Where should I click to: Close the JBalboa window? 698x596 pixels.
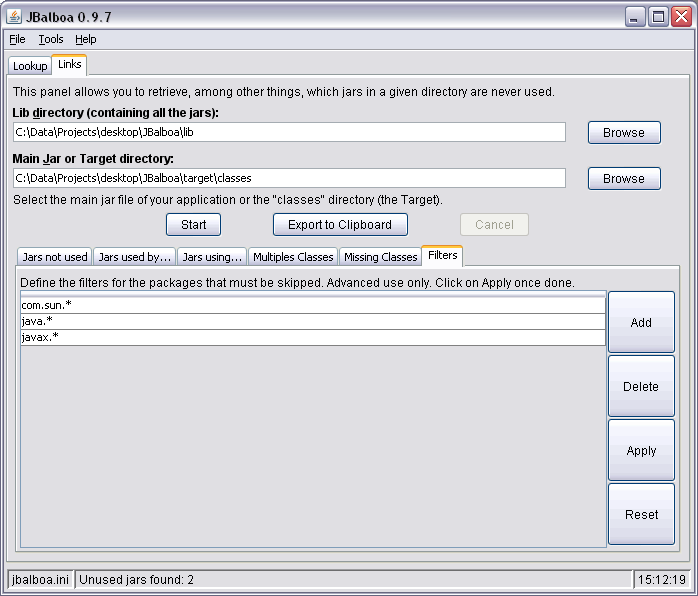click(682, 17)
